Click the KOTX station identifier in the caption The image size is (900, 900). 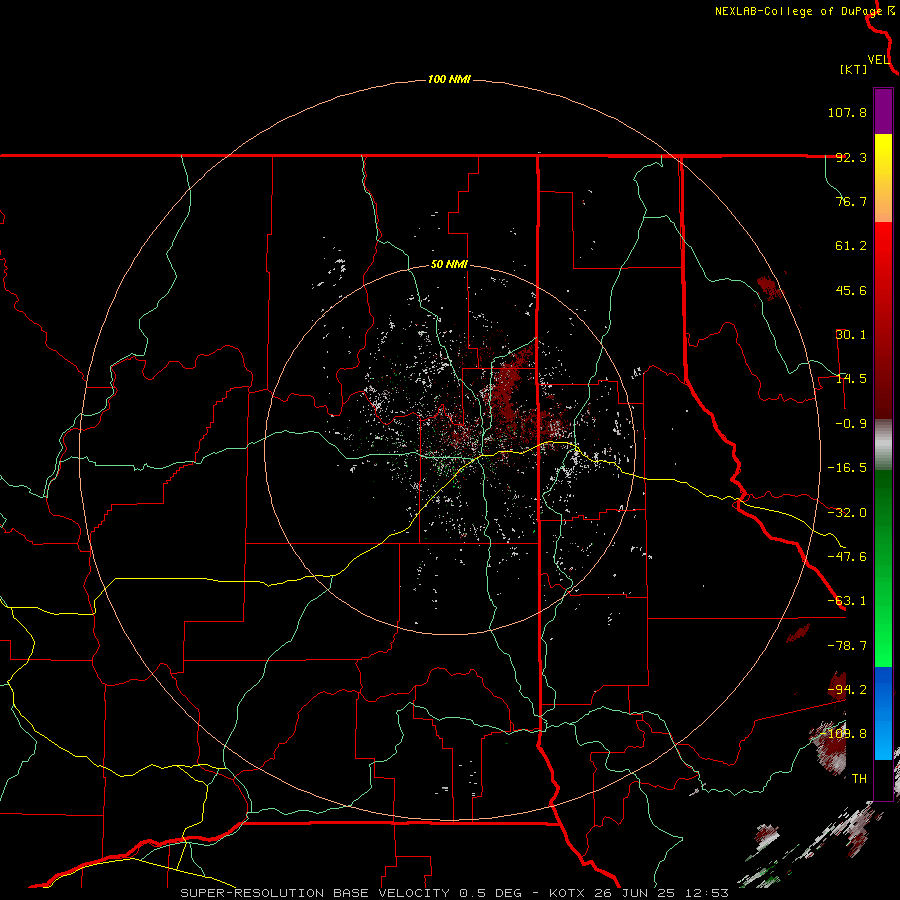pyautogui.click(x=567, y=893)
